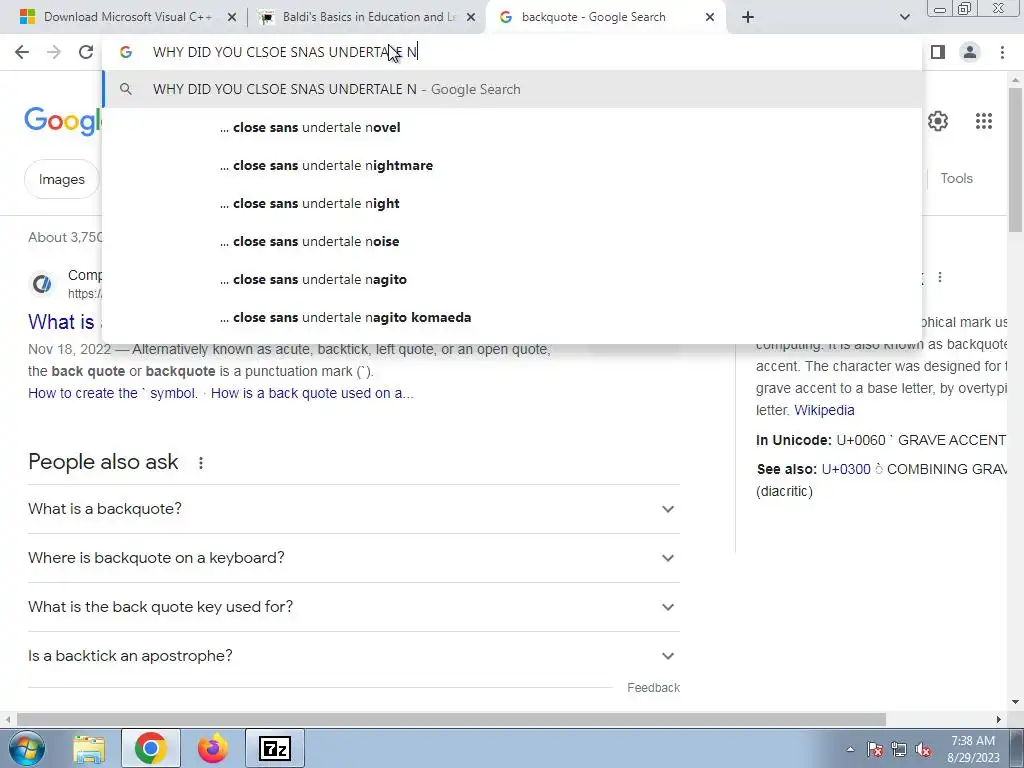Image resolution: width=1024 pixels, height=768 pixels.
Task: Choose suggestion 'close sans undertale novel'
Action: click(512, 127)
